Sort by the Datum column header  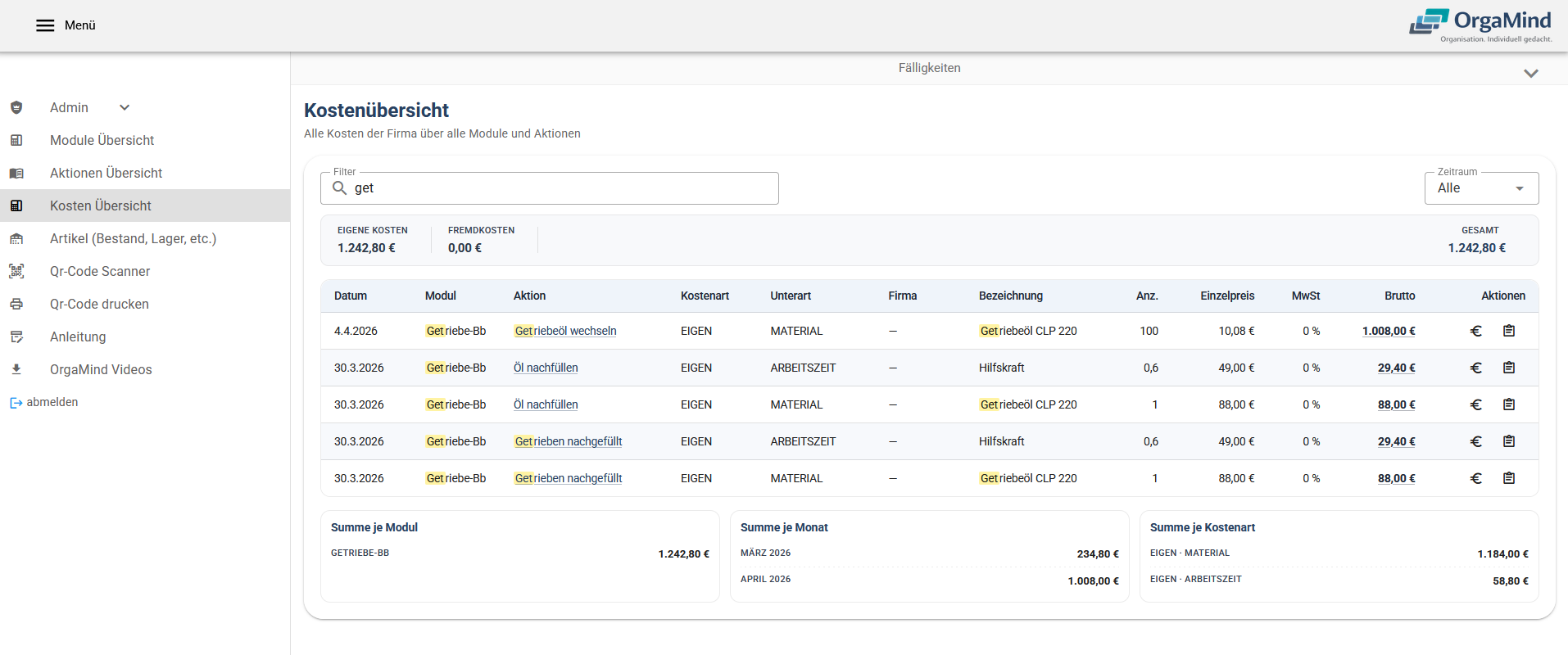pos(351,296)
